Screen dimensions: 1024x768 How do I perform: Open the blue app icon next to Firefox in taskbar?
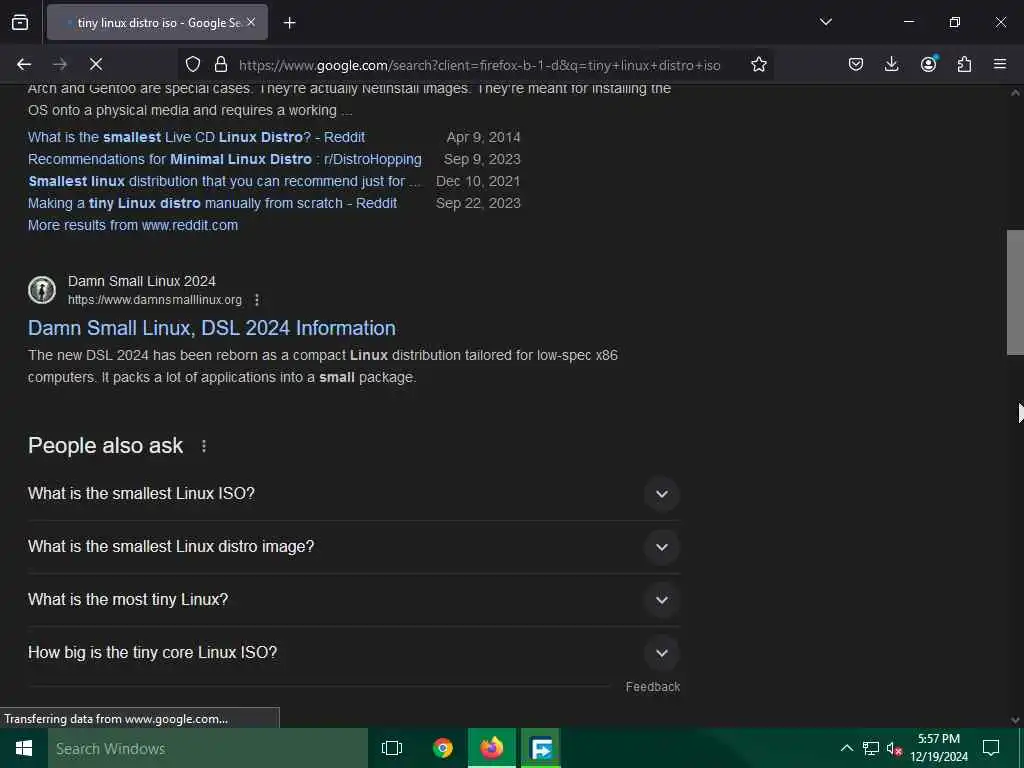click(541, 748)
